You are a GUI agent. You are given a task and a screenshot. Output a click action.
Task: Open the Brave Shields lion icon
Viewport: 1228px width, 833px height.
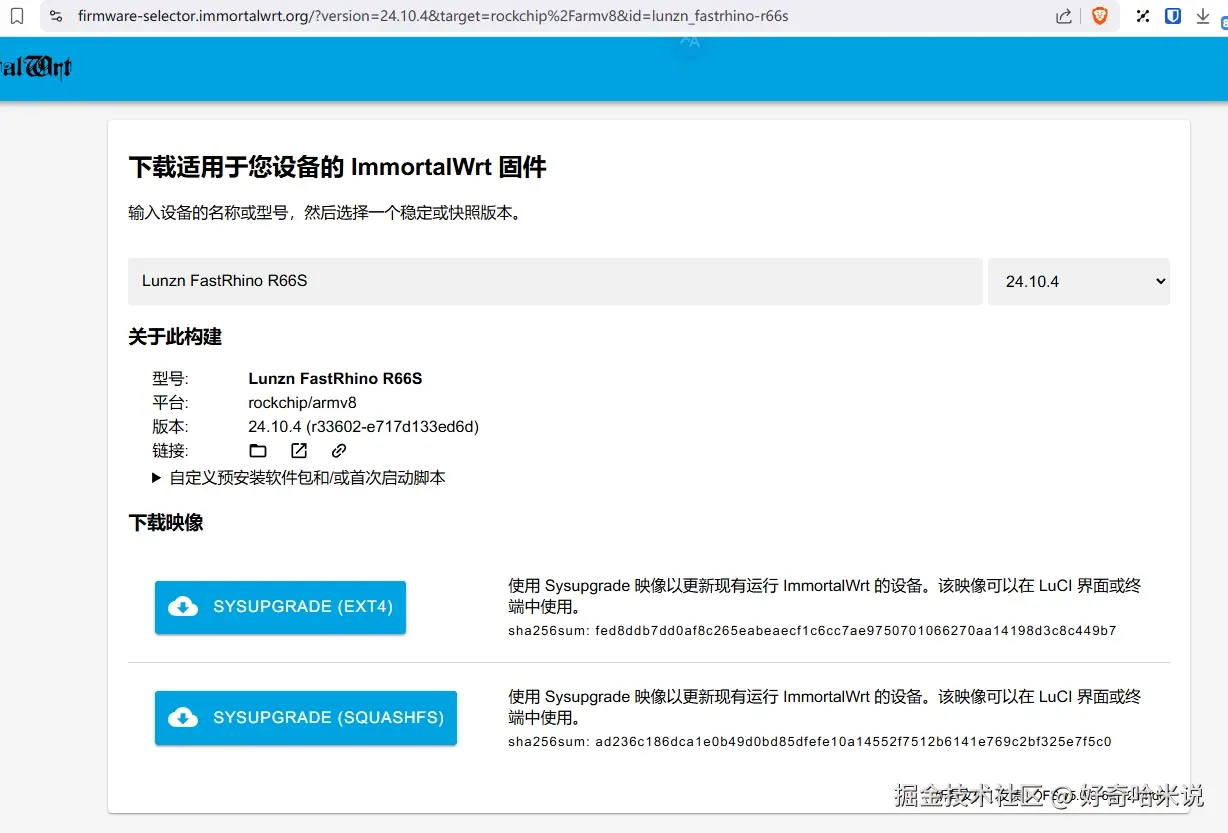1099,16
